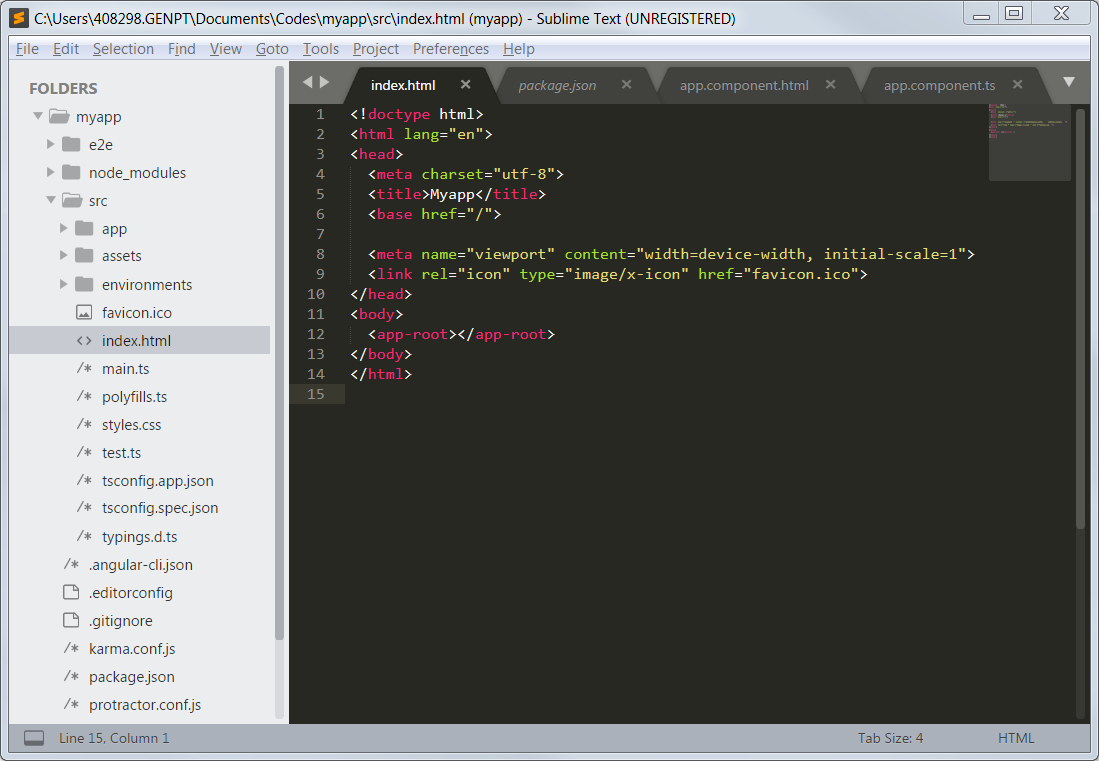Switch to the app.component.ts tab

pyautogui.click(x=939, y=86)
